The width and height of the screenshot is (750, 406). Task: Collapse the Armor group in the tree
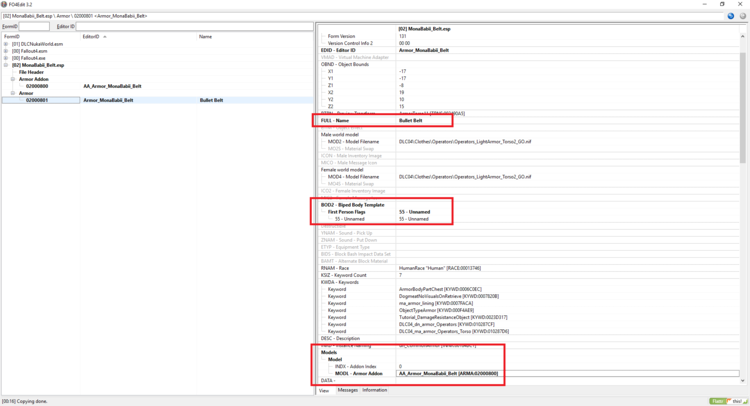tap(13, 93)
